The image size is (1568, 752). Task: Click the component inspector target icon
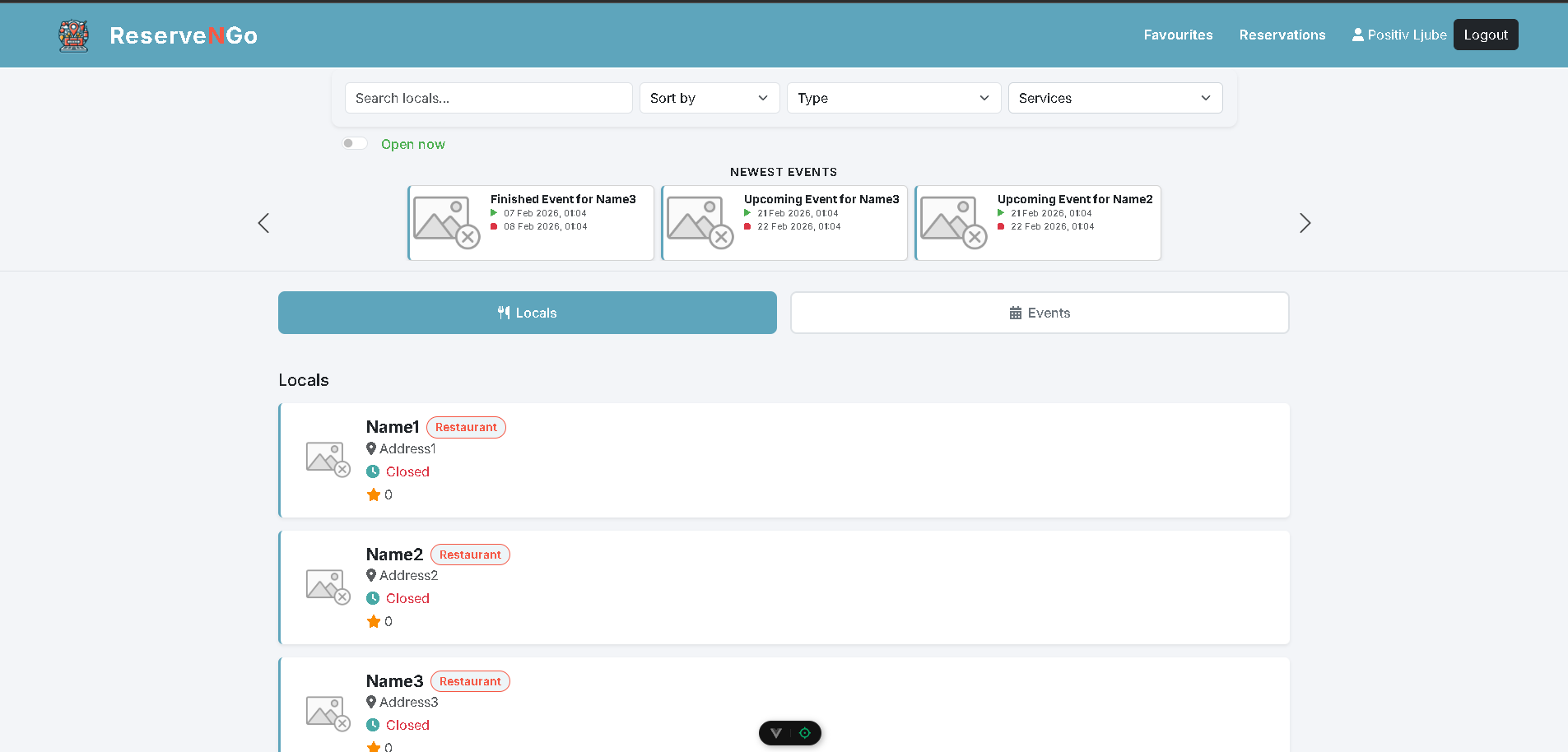pyautogui.click(x=805, y=733)
